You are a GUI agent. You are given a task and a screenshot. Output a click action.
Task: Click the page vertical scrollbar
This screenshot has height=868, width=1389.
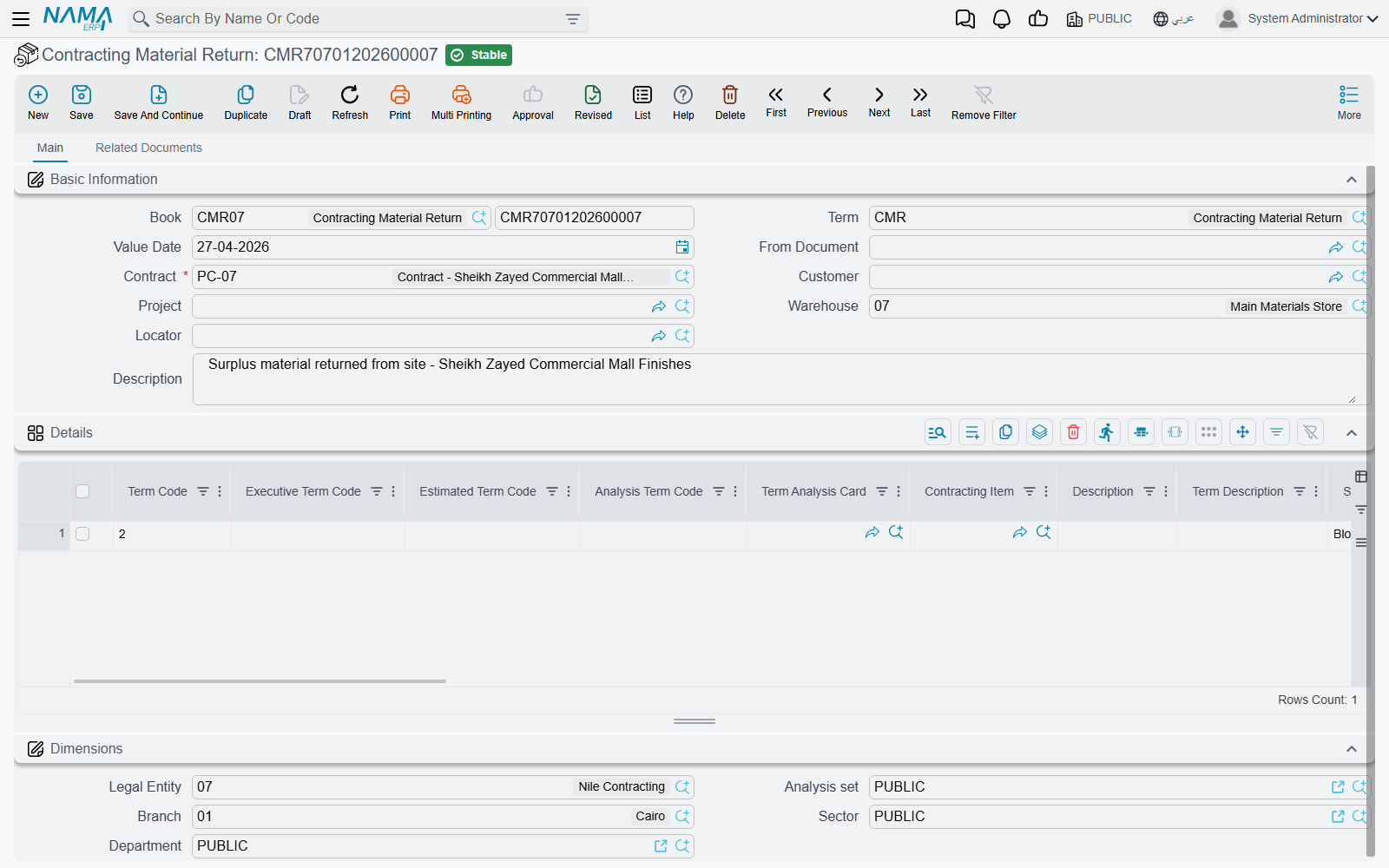click(1371, 512)
